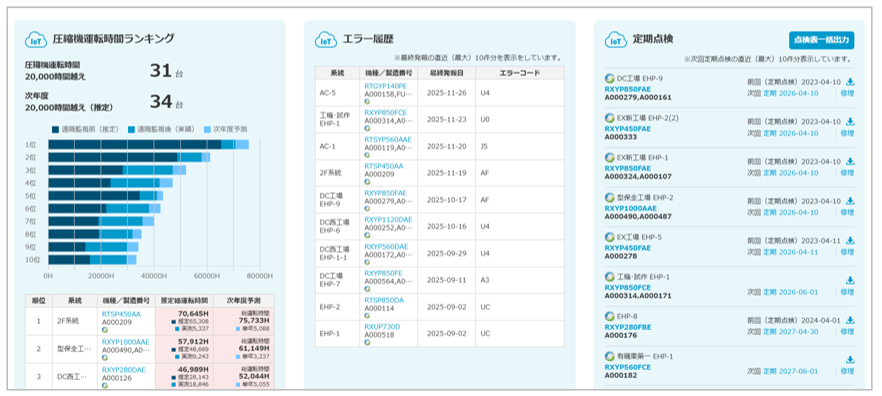882x396 pixels.
Task: Download the DC工場 EHP-9 inspection report
Action: pos(850,82)
